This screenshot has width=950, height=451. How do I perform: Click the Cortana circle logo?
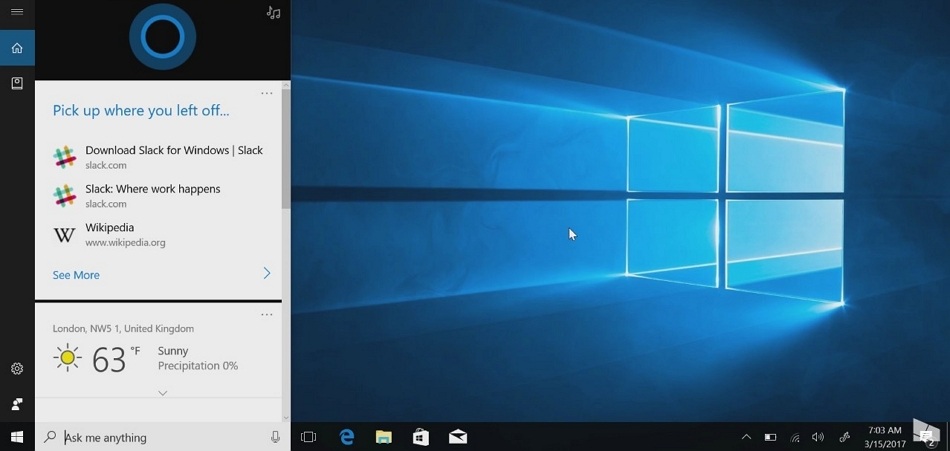point(162,38)
